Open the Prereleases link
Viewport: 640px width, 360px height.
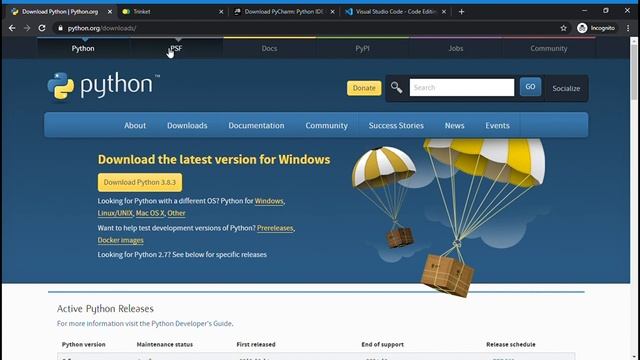pyautogui.click(x=275, y=228)
